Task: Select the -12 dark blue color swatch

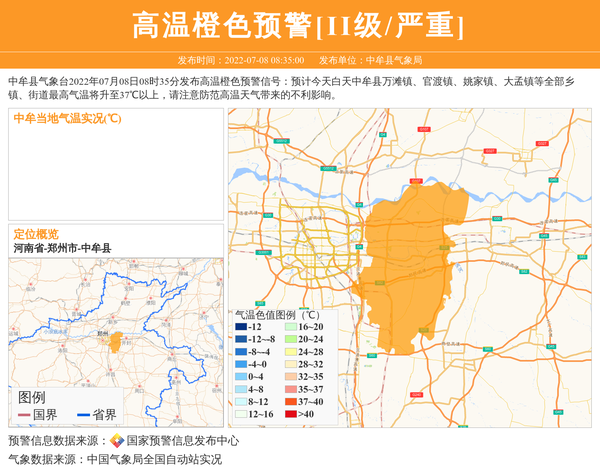Action: point(241,327)
